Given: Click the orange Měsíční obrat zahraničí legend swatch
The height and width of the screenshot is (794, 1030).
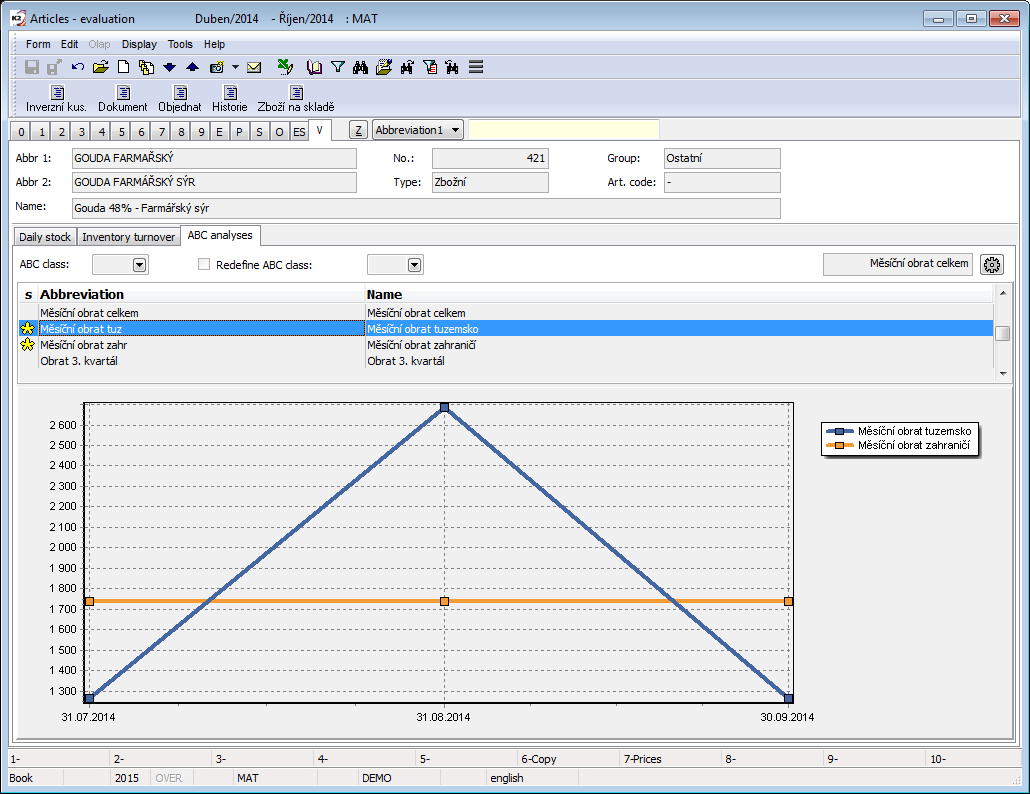Looking at the screenshot, I should [x=839, y=446].
